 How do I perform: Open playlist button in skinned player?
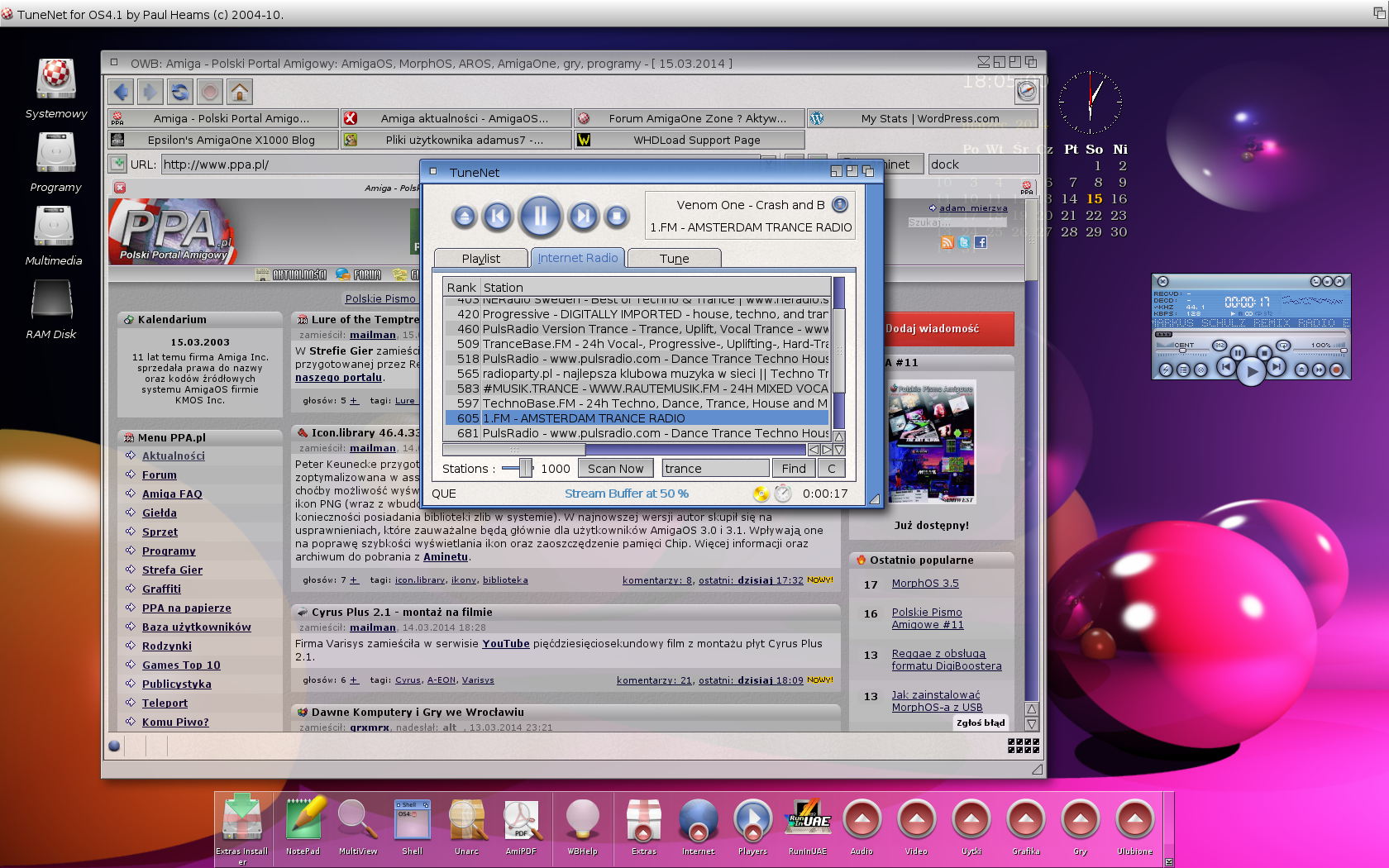click(1183, 370)
